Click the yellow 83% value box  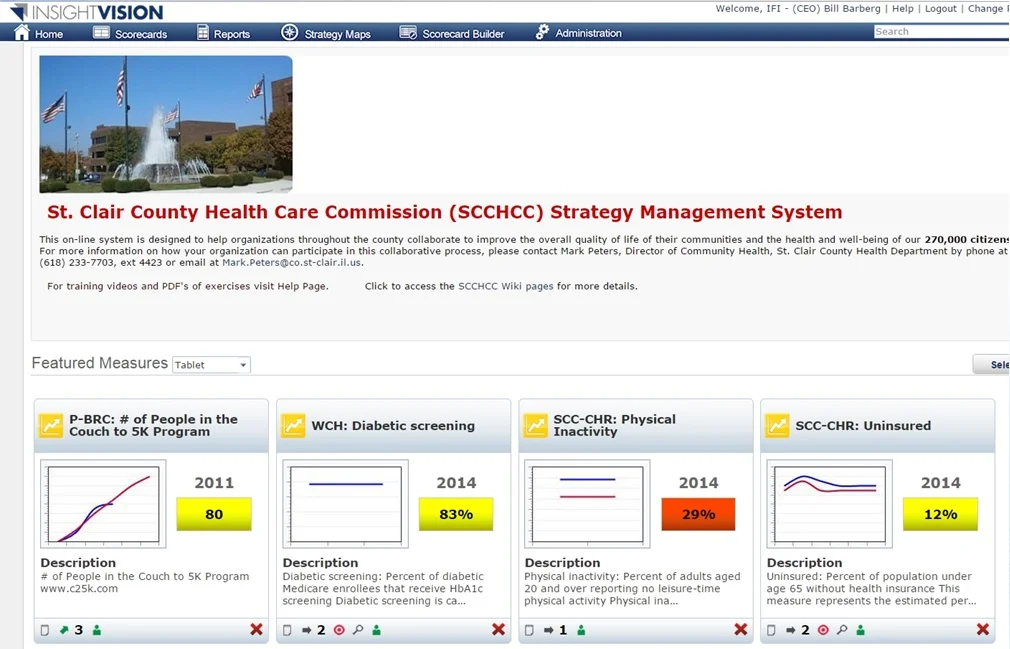click(456, 514)
